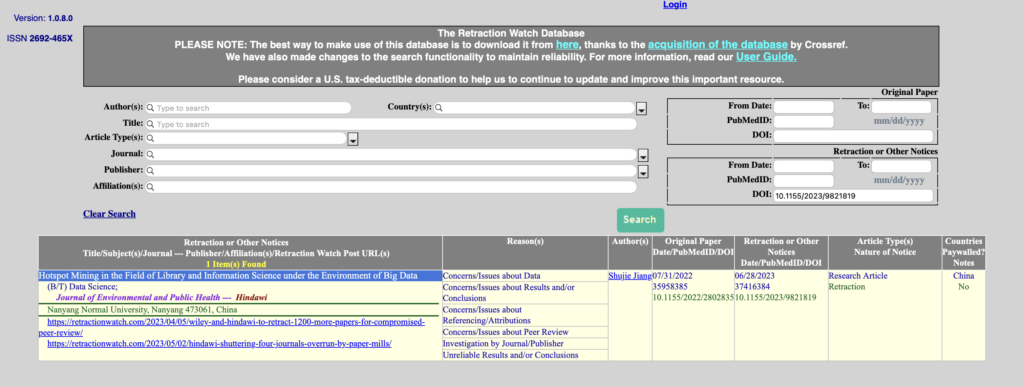1024x387 pixels.
Task: Focus the Journal search field
Action: pyautogui.click(x=390, y=155)
